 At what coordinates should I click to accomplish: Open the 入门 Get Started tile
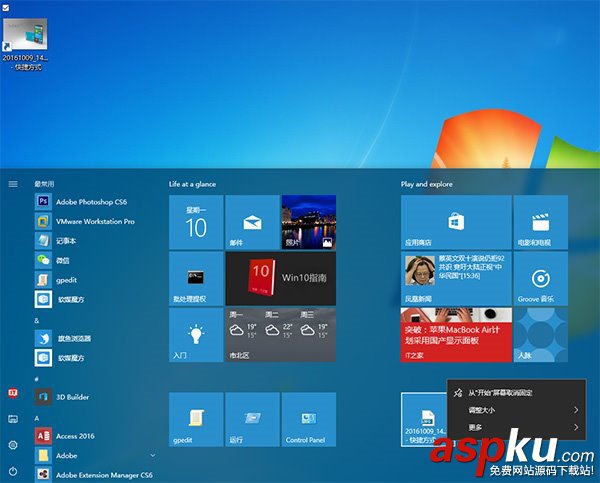tap(196, 335)
